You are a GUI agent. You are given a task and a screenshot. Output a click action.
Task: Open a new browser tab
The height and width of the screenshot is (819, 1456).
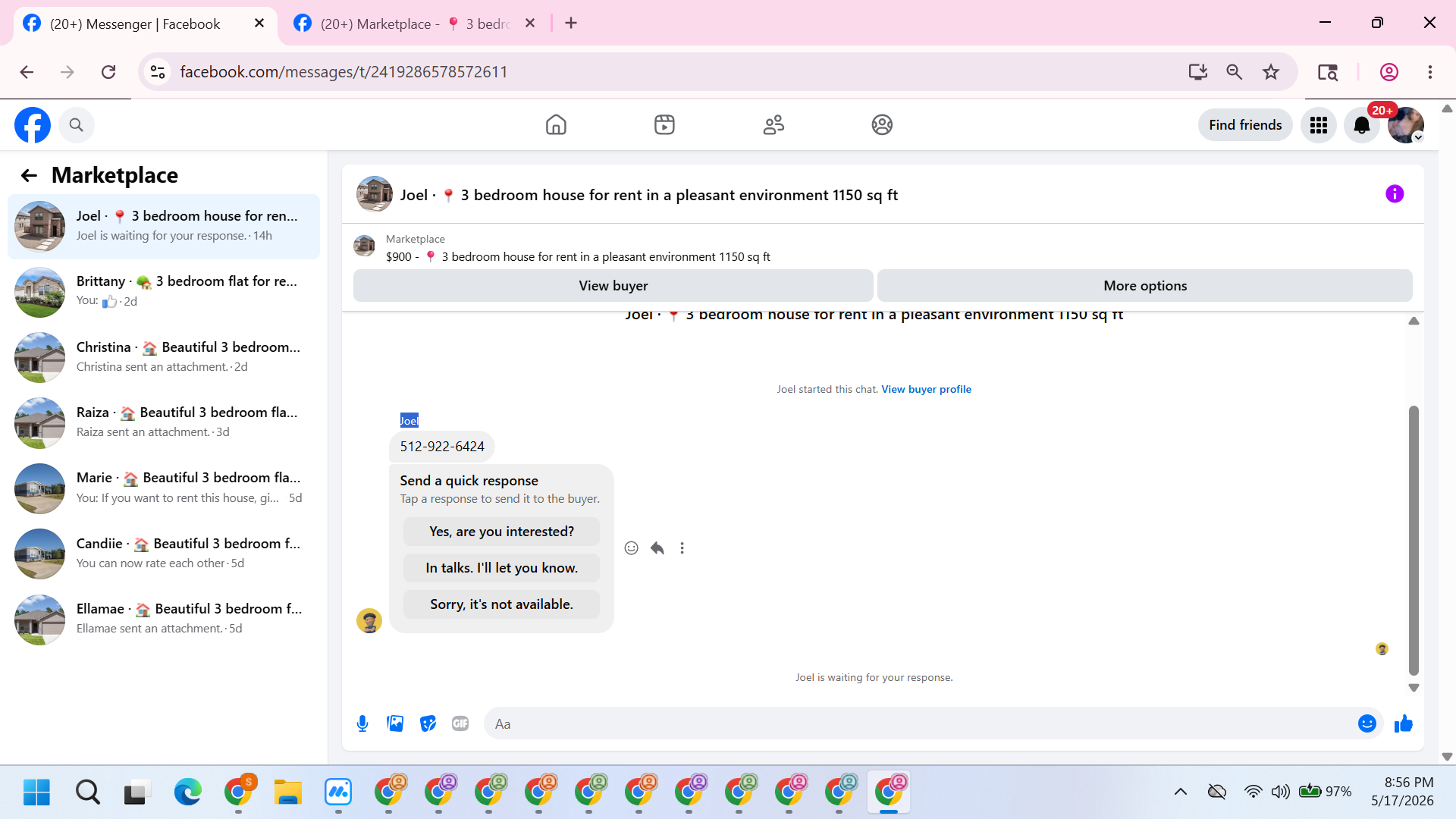coord(571,24)
